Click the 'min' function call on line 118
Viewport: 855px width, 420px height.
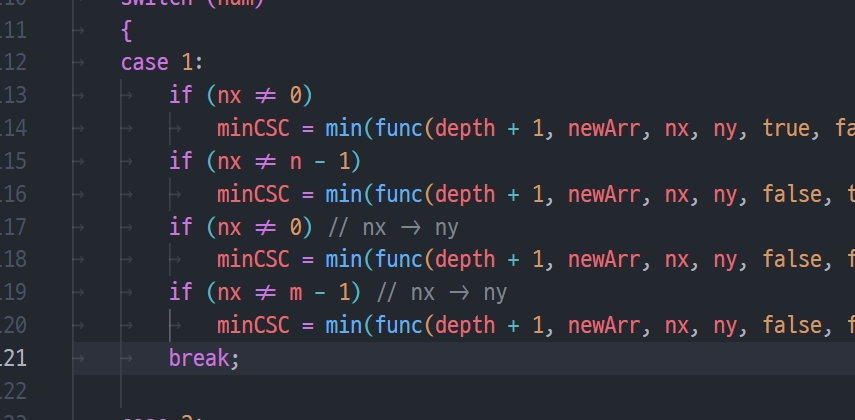(344, 260)
